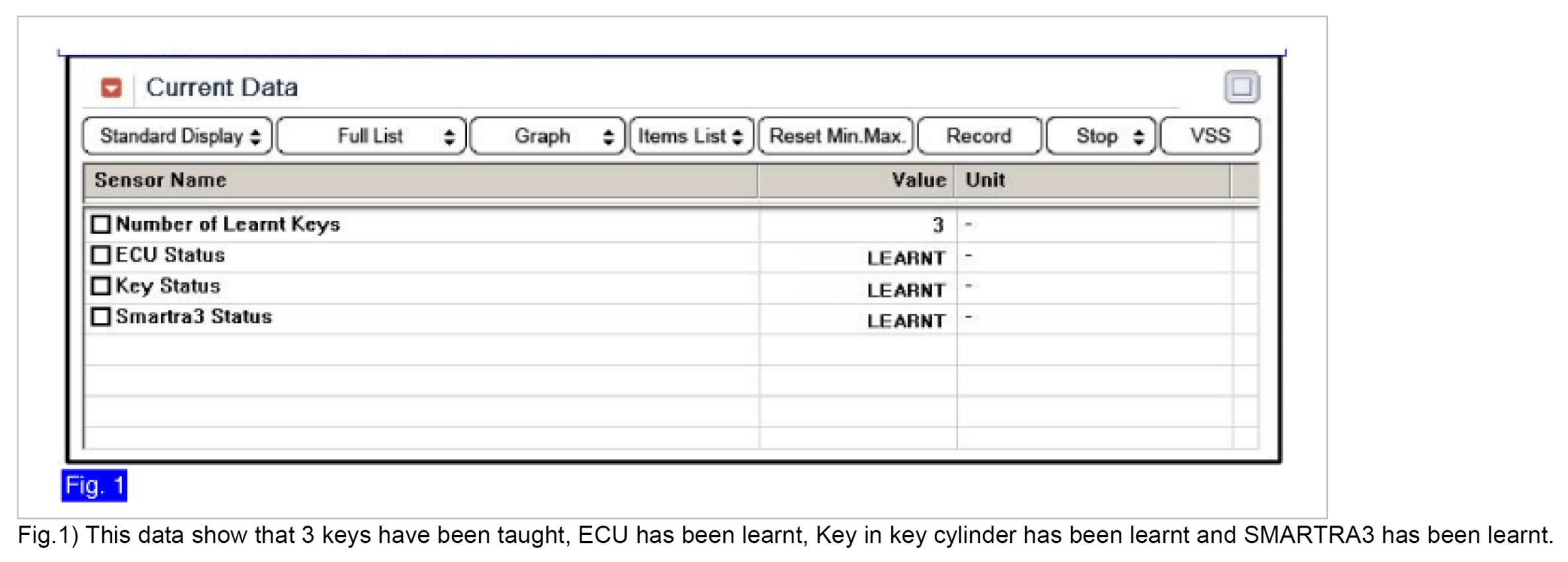Expand the Full List dropdown
The image size is (1568, 562).
[x=372, y=136]
